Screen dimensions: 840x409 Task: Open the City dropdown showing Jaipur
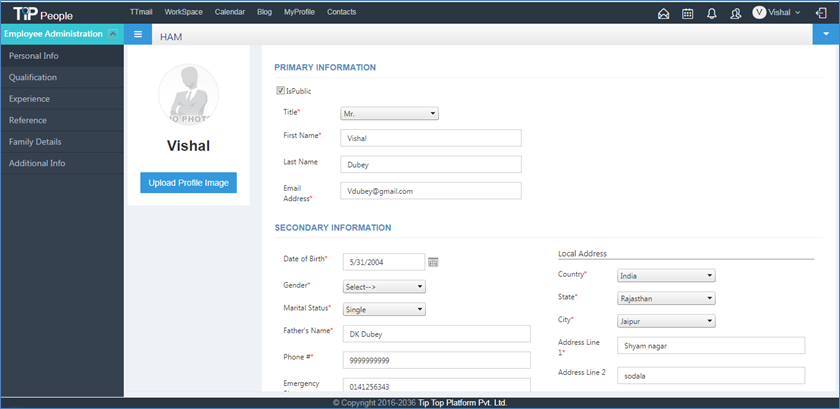(666, 321)
